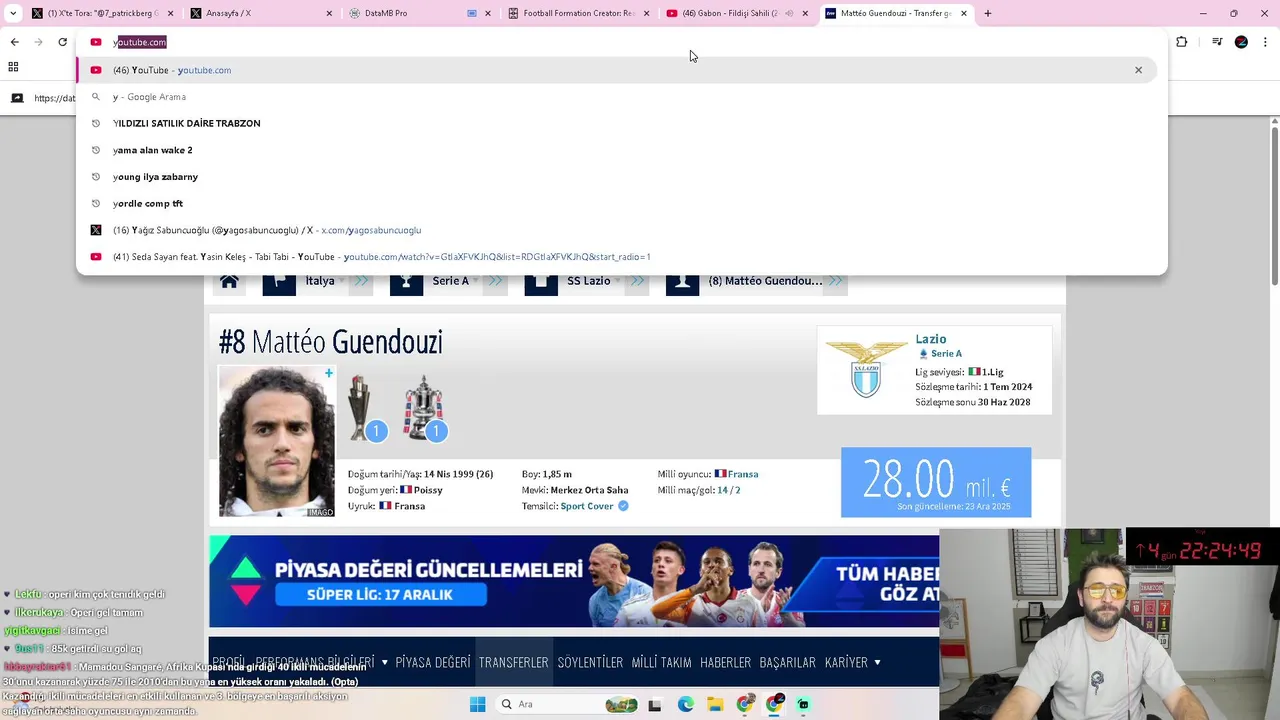
Task: Open Microsoft Edge from the taskbar
Action: tap(685, 704)
